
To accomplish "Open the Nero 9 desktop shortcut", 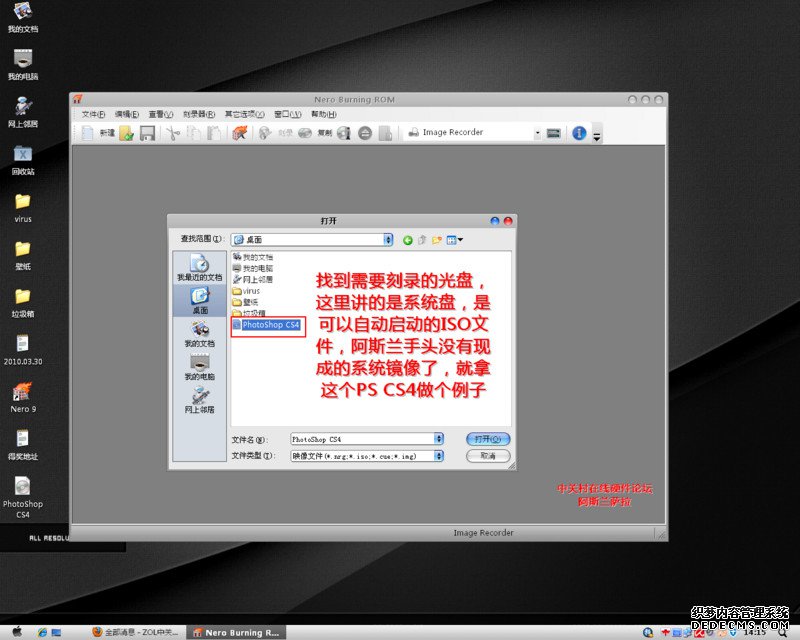I will click(x=23, y=397).
